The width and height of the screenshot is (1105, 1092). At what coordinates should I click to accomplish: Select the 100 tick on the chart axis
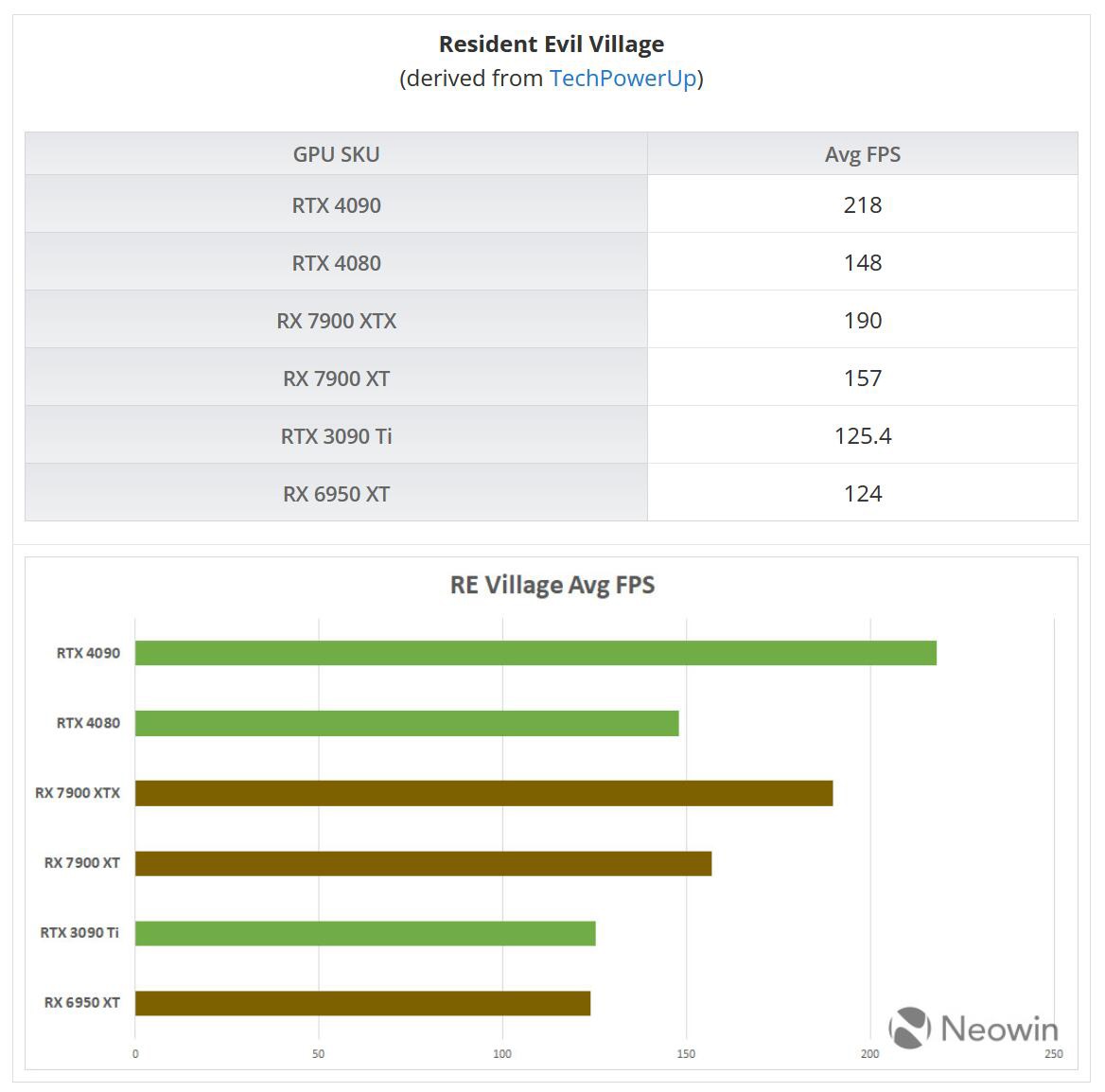click(x=502, y=1054)
